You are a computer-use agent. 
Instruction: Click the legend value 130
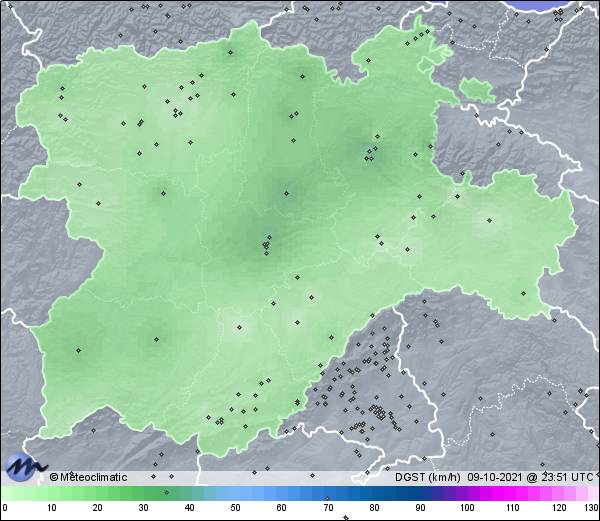[592, 508]
